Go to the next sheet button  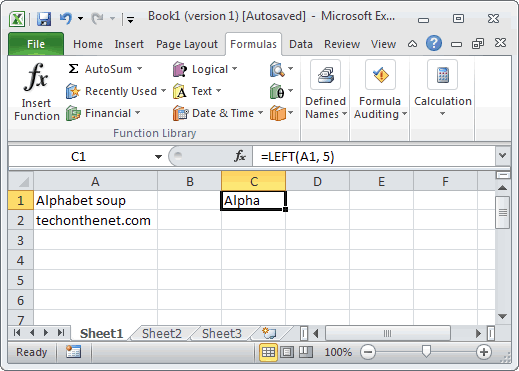tap(46, 332)
